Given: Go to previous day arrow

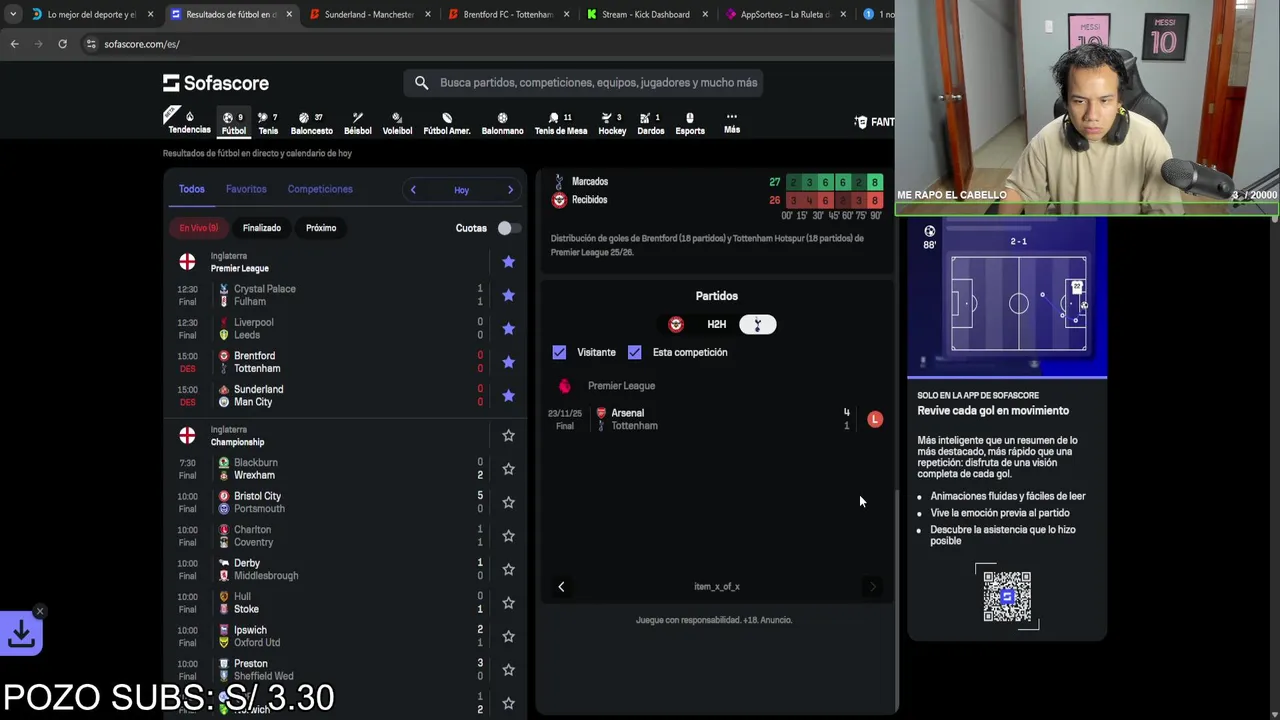Looking at the screenshot, I should (413, 190).
